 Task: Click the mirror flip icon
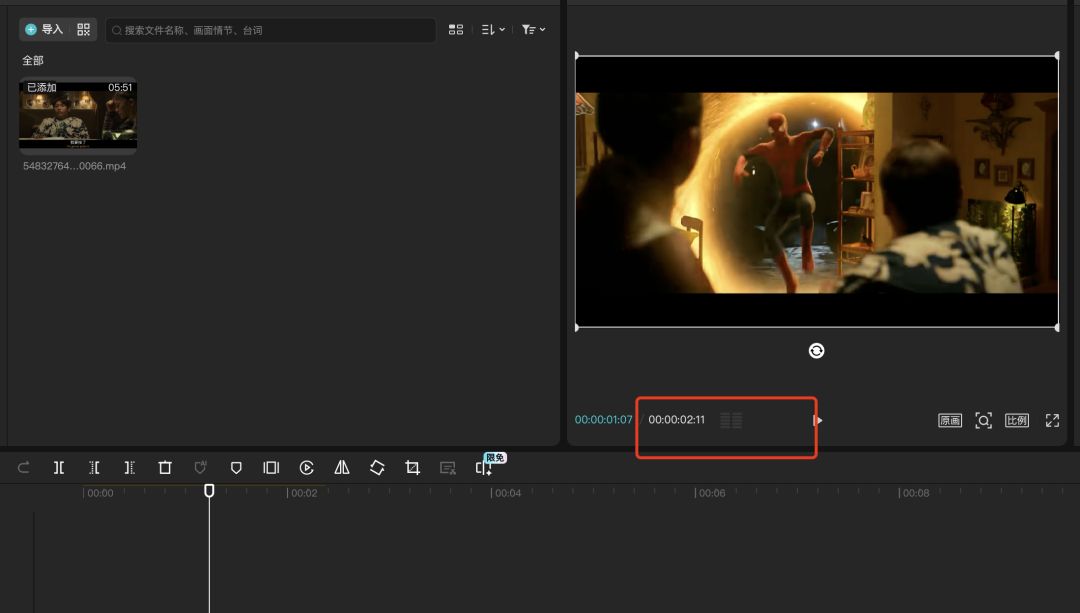[342, 467]
